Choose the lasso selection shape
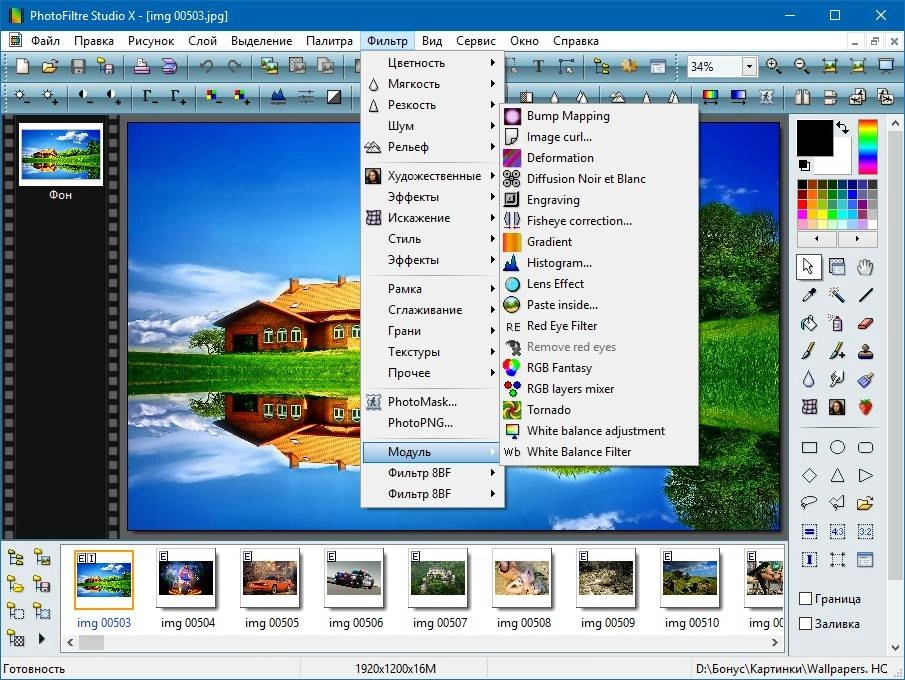Viewport: 905px width, 680px height. 809,503
